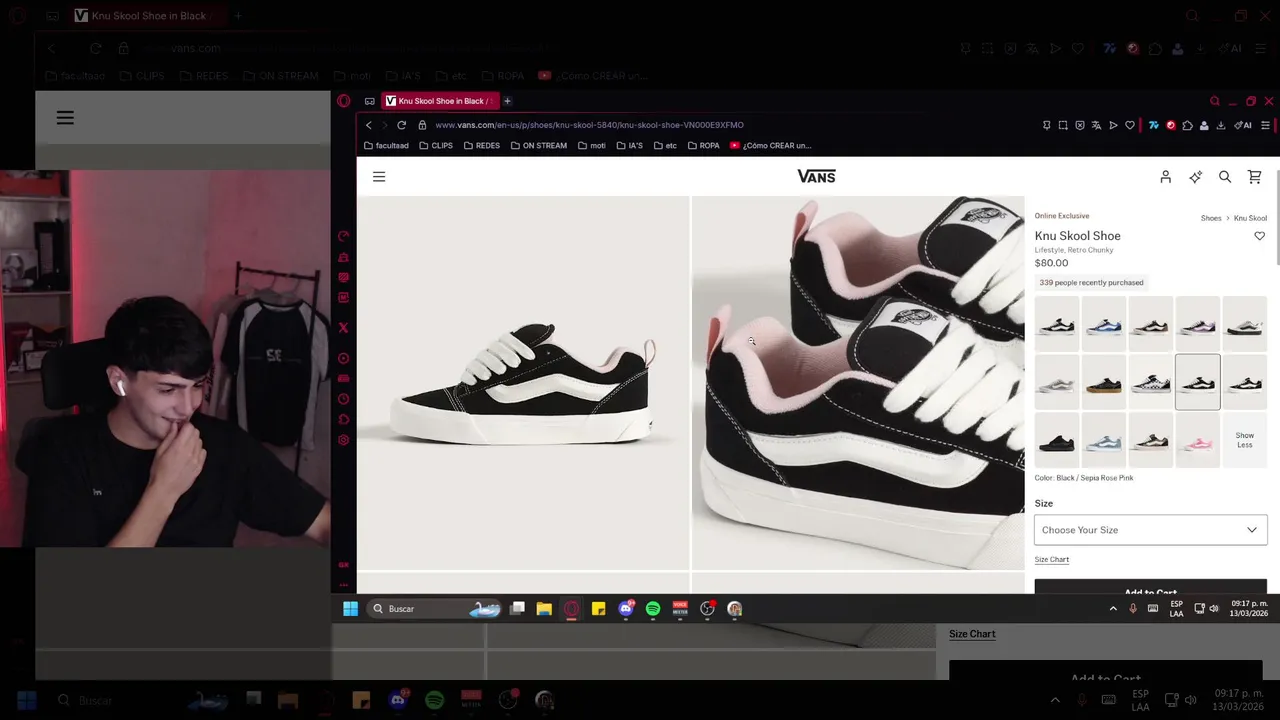Screen dimensions: 1280x720
Task: Open the moti bookmark folder
Action: (592, 146)
